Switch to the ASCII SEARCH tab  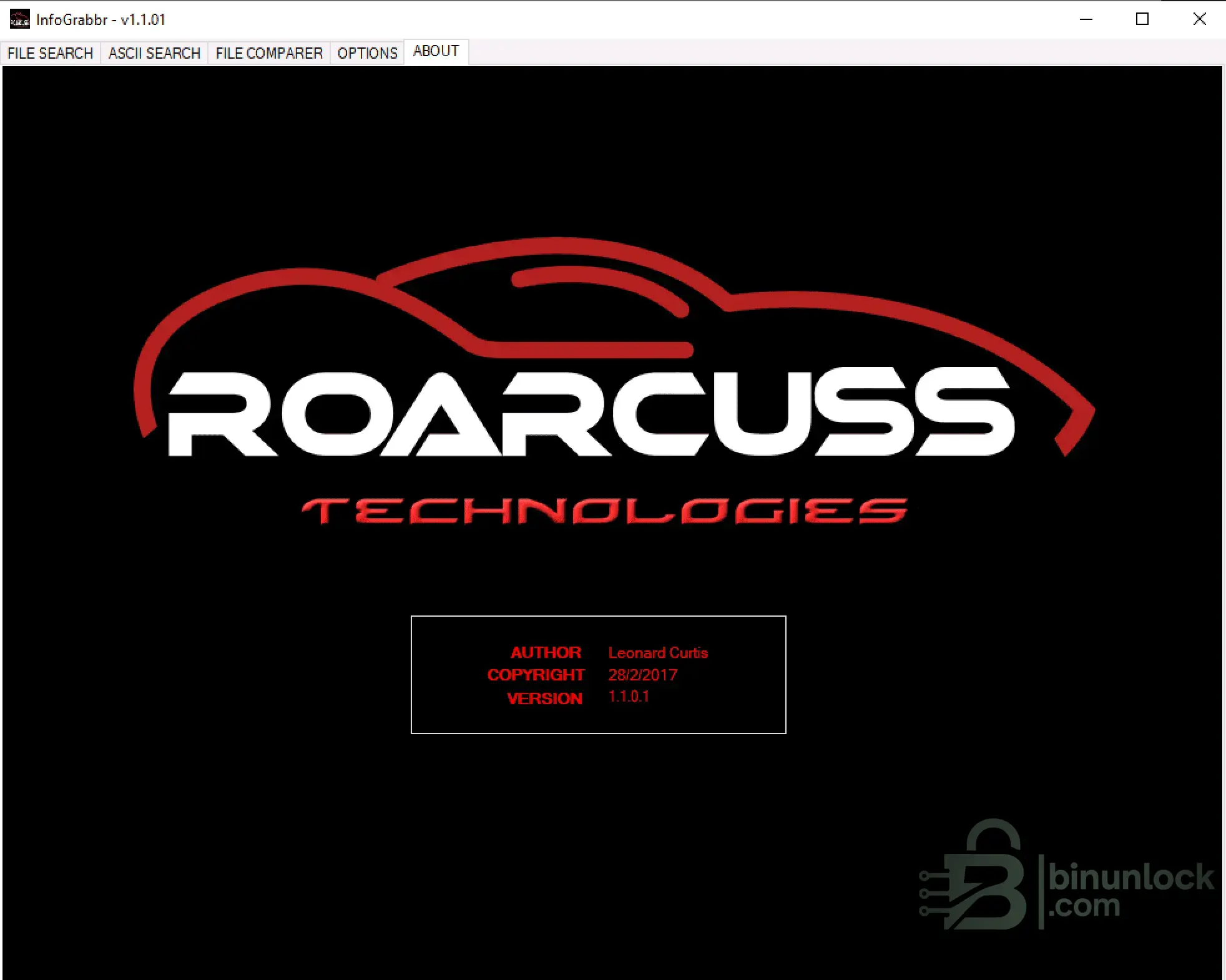point(154,53)
